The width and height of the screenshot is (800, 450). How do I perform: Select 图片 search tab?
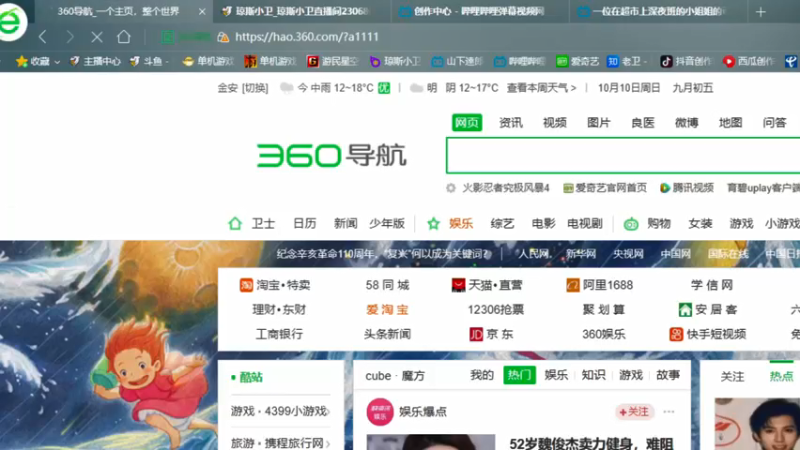point(598,122)
